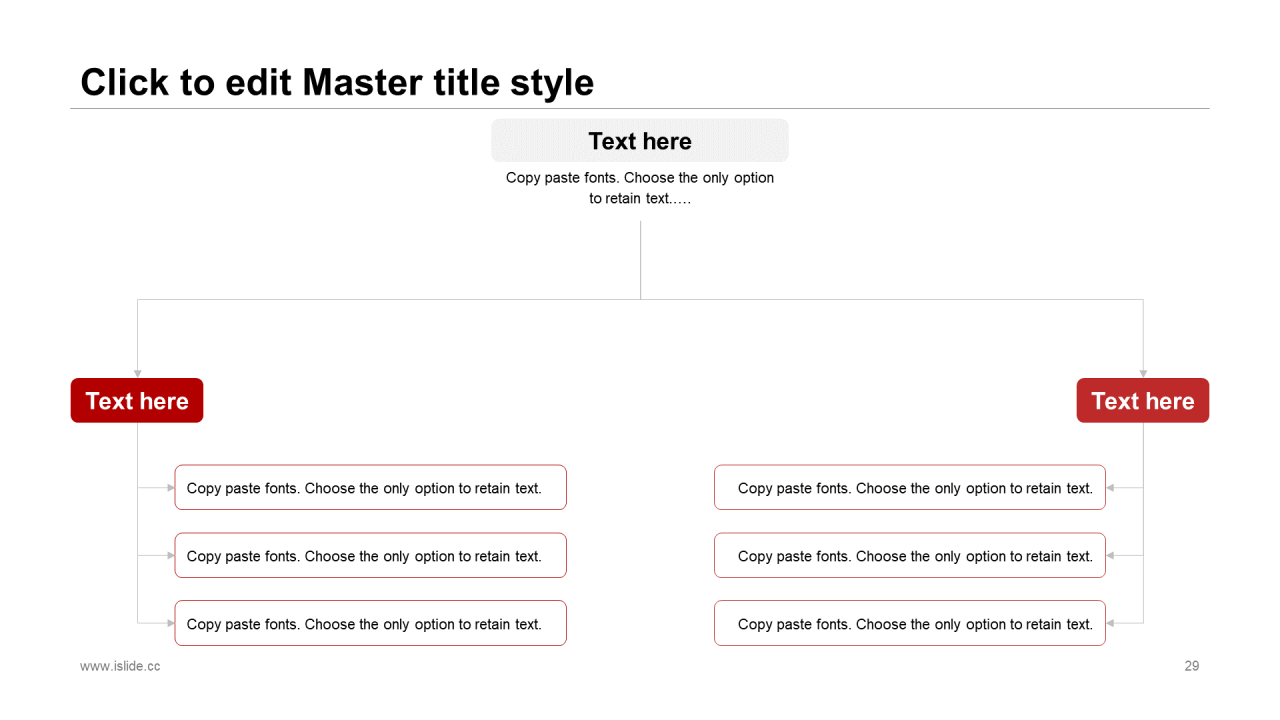This screenshot has height=720, width=1280.
Task: Select the gray 'Text here' box at top
Action: tap(640, 141)
